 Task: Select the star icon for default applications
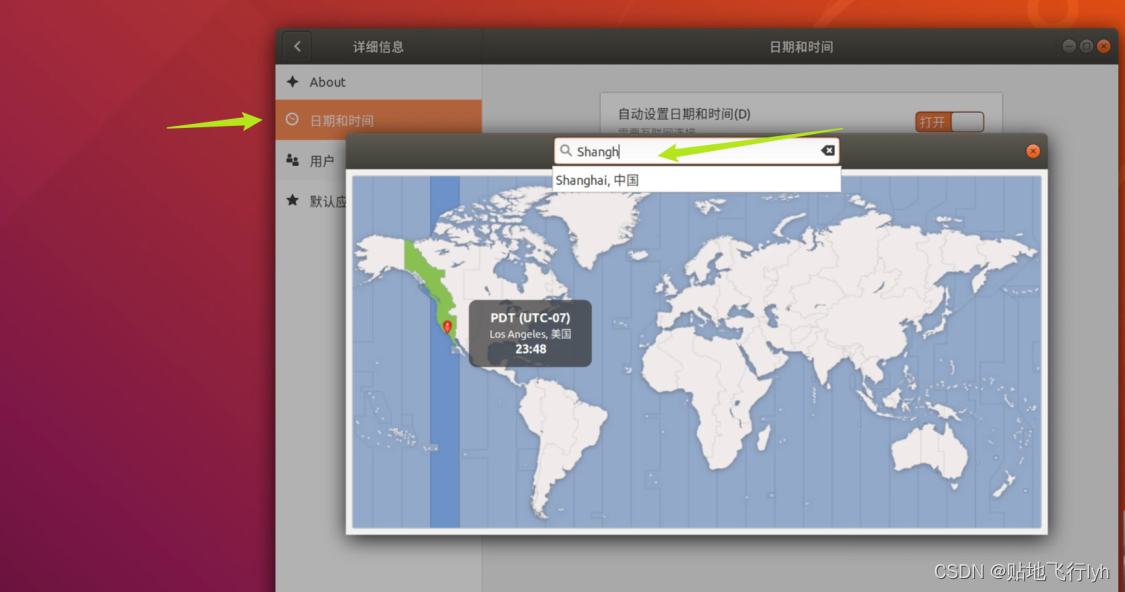coord(292,198)
